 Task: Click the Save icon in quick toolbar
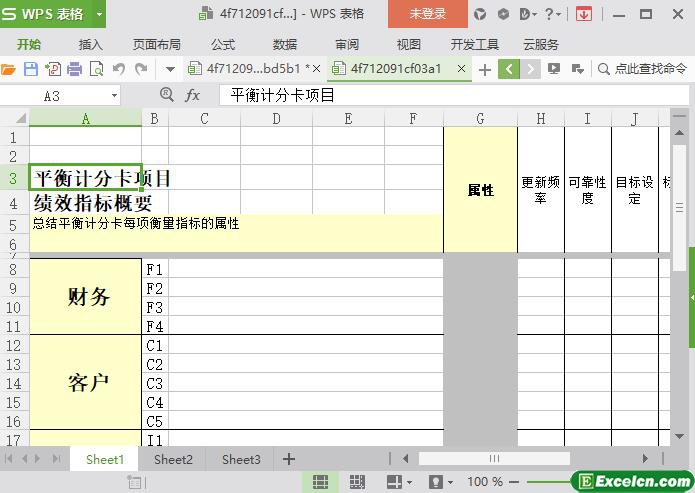[31, 69]
